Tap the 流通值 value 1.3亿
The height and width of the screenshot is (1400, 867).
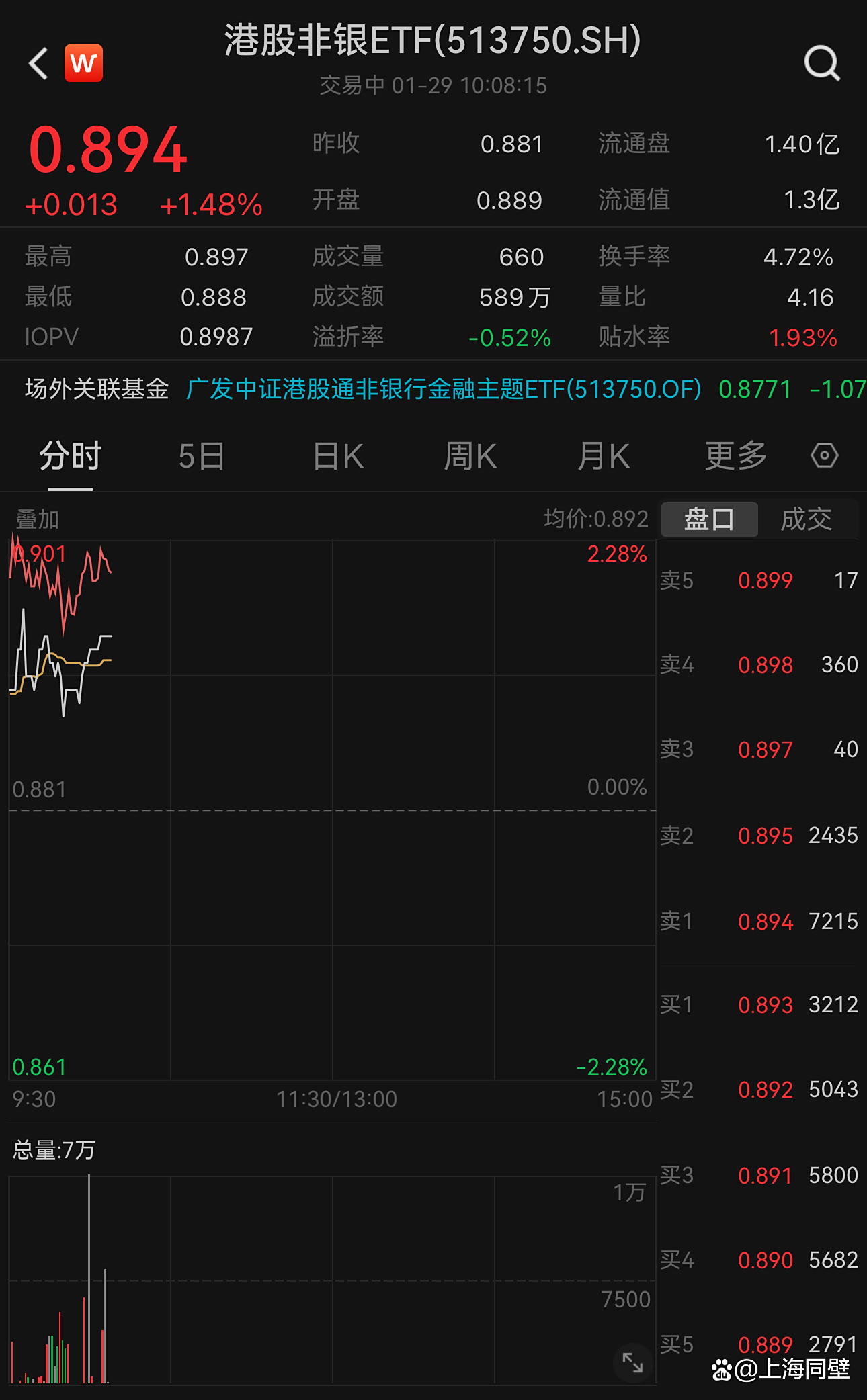812,200
